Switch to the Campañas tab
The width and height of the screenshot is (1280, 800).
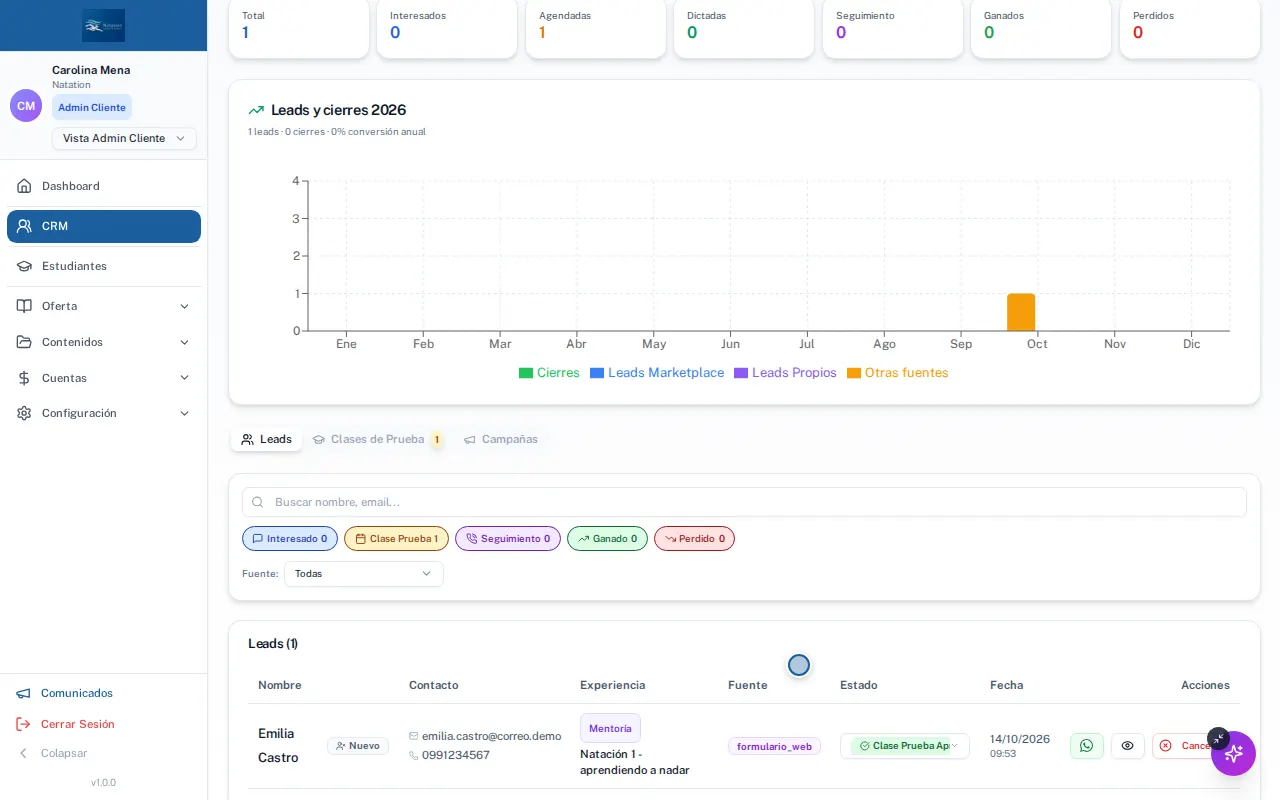click(x=501, y=440)
